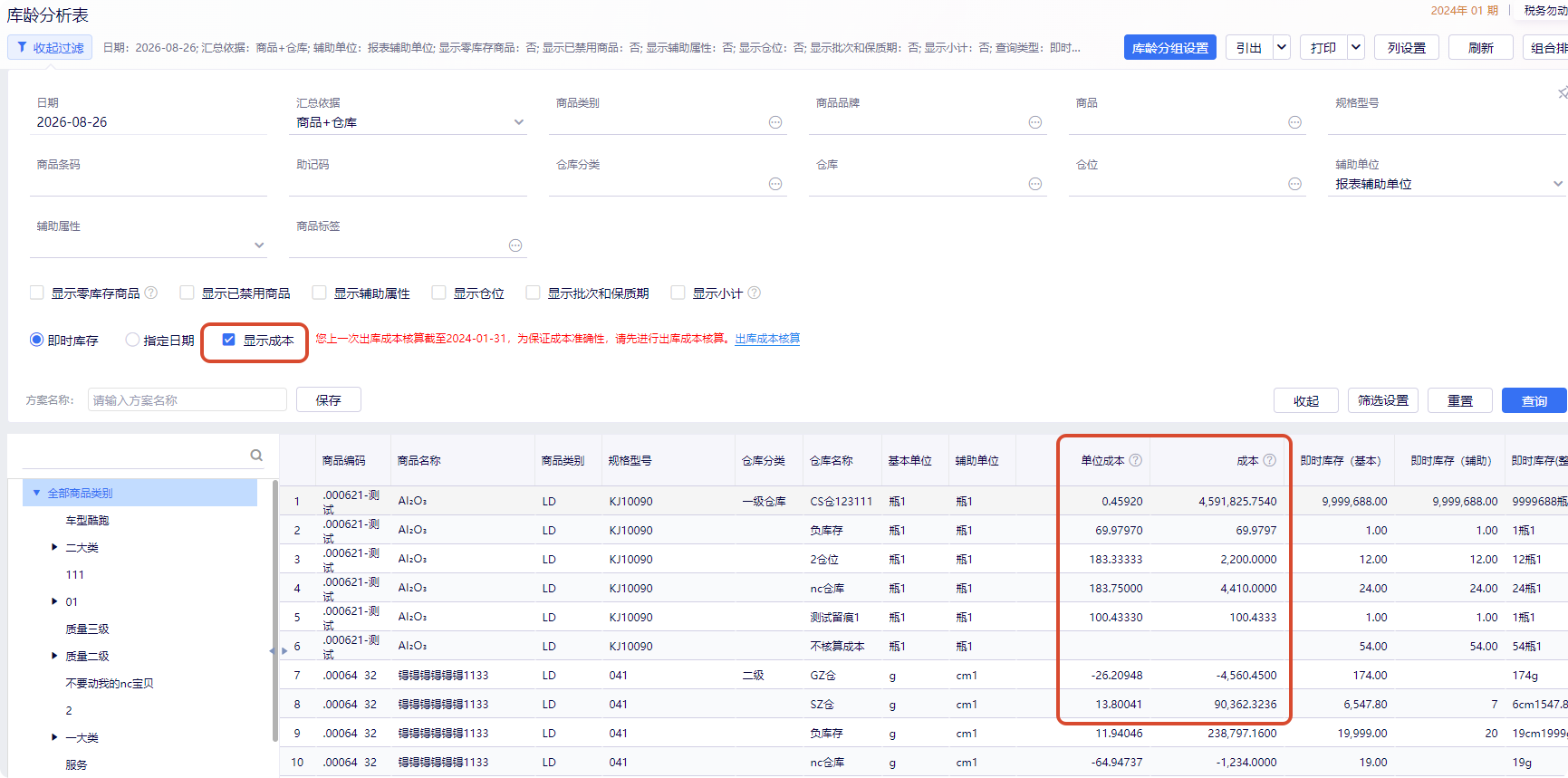Click 打印 print button
The height and width of the screenshot is (778, 1568).
(x=1323, y=47)
